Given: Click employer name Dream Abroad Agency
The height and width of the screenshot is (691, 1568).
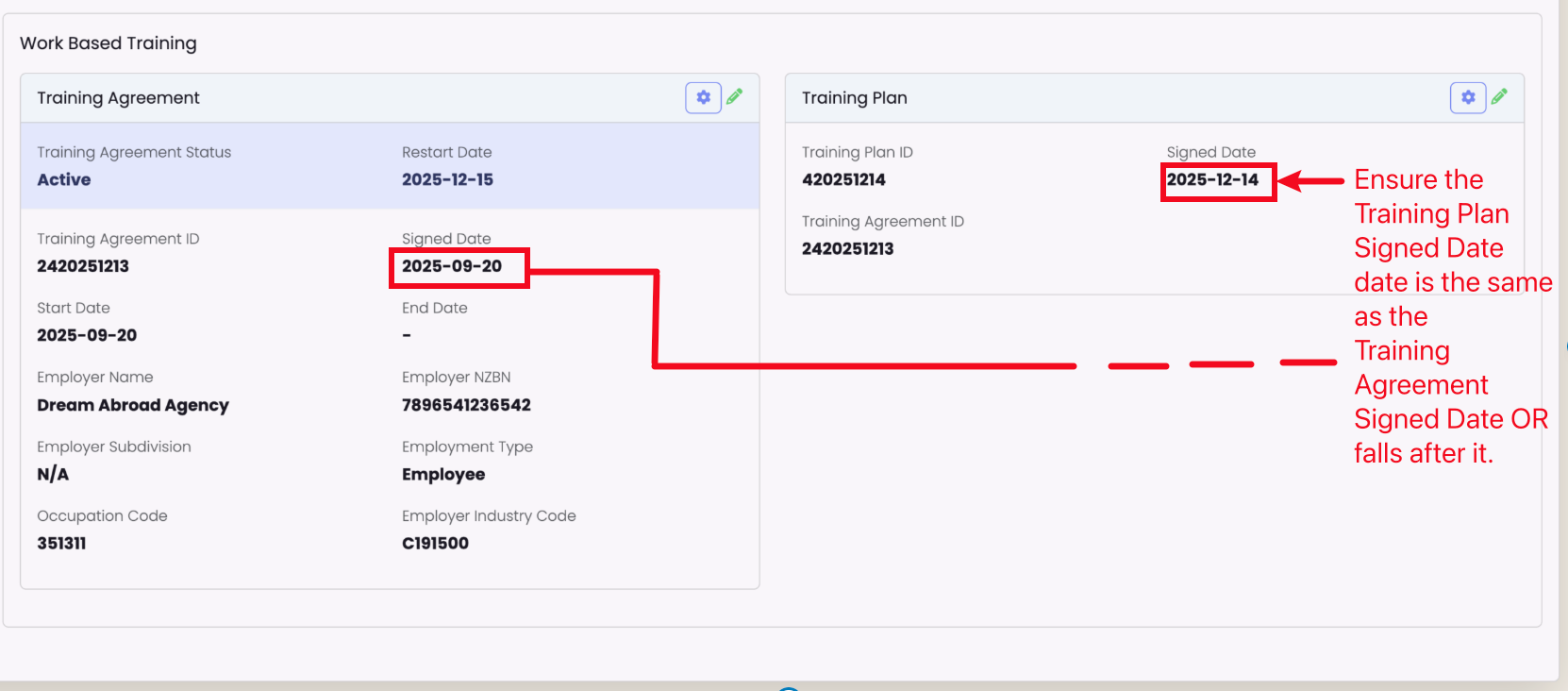Looking at the screenshot, I should pyautogui.click(x=133, y=405).
